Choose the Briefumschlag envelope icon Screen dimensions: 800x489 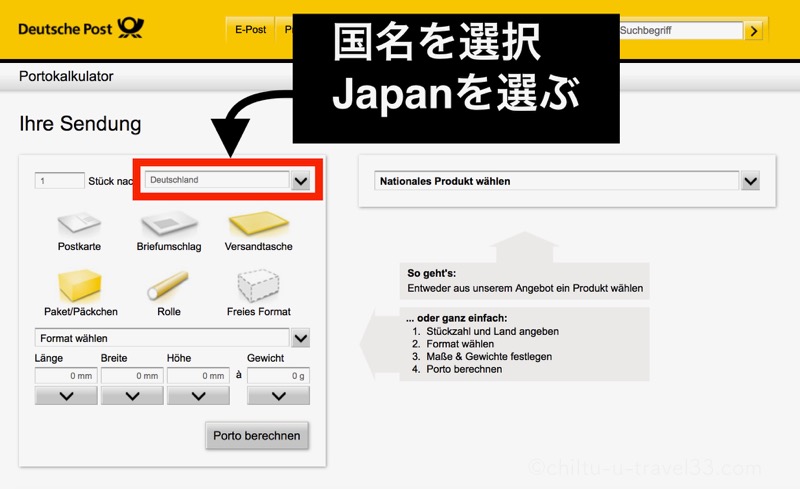click(169, 223)
